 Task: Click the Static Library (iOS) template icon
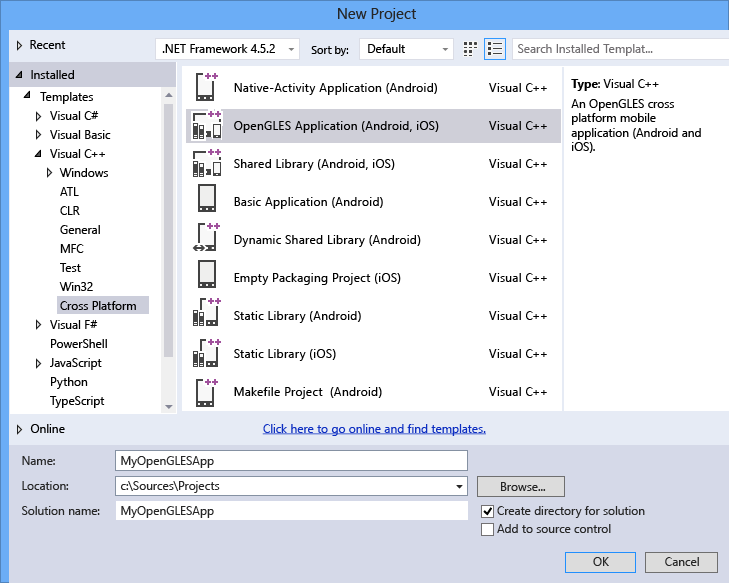pos(207,353)
